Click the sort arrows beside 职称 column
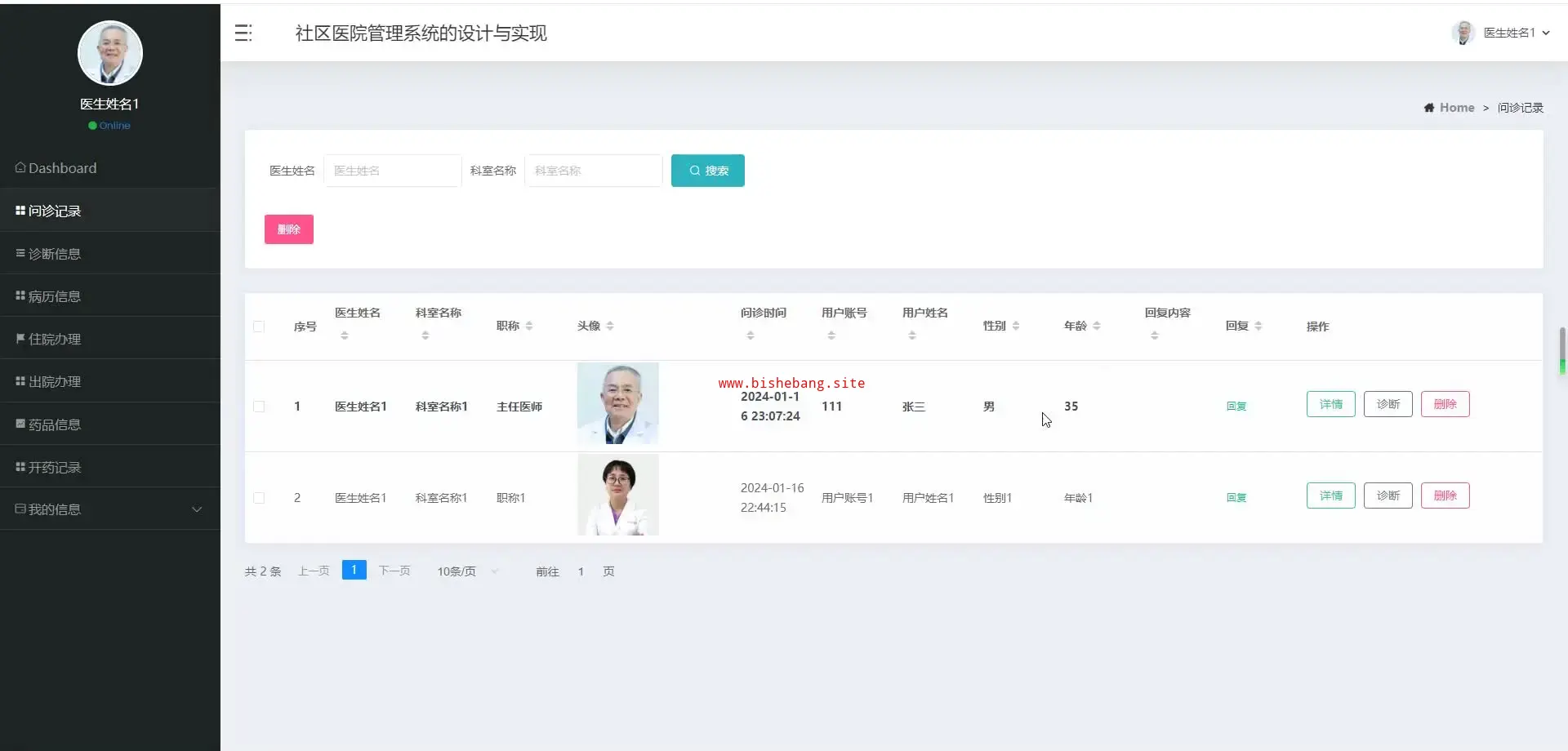1568x751 pixels. click(x=529, y=326)
